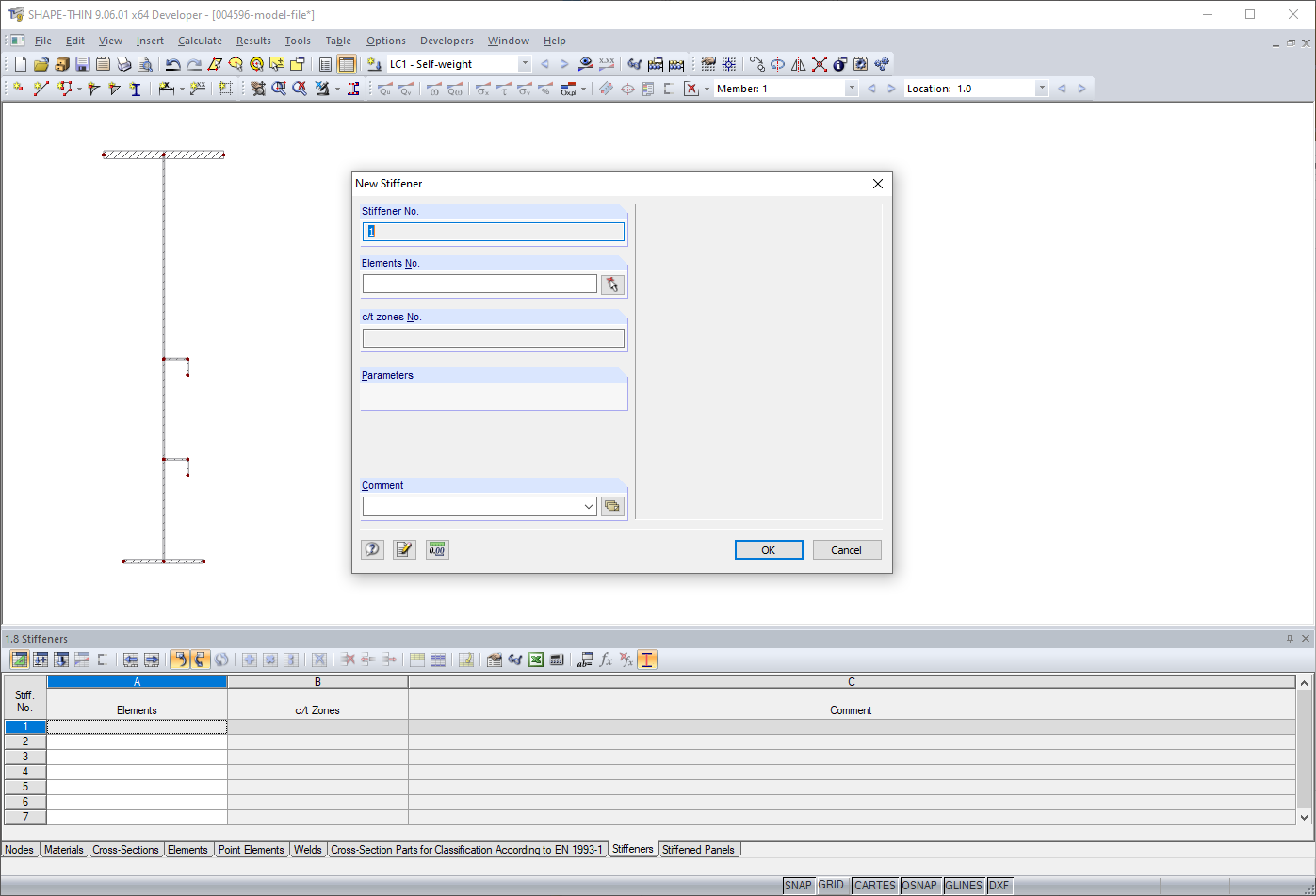Activate the comments library icon beside Comment field
Viewport: 1316px width, 896px height.
coord(612,506)
